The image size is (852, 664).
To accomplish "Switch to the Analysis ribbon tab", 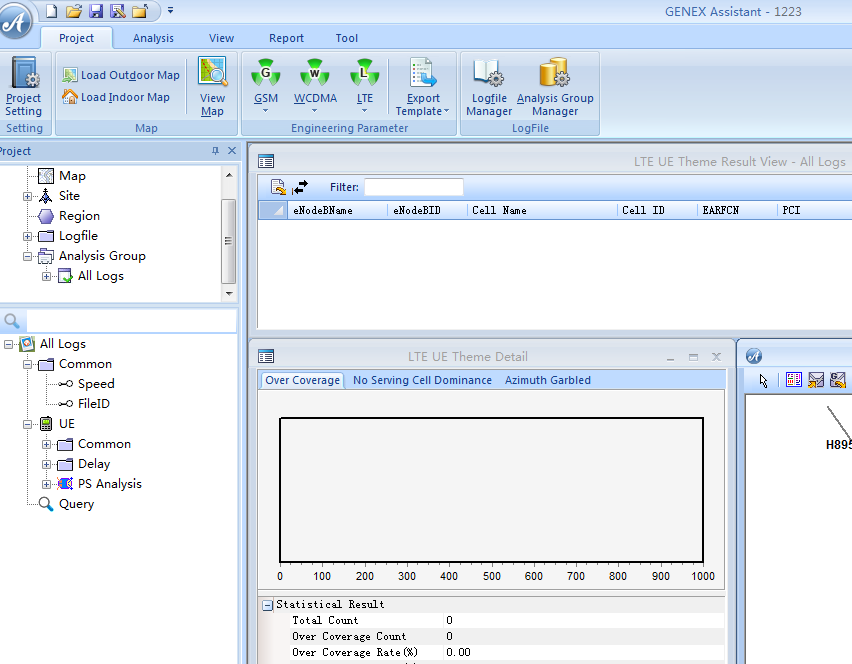I will (x=153, y=38).
